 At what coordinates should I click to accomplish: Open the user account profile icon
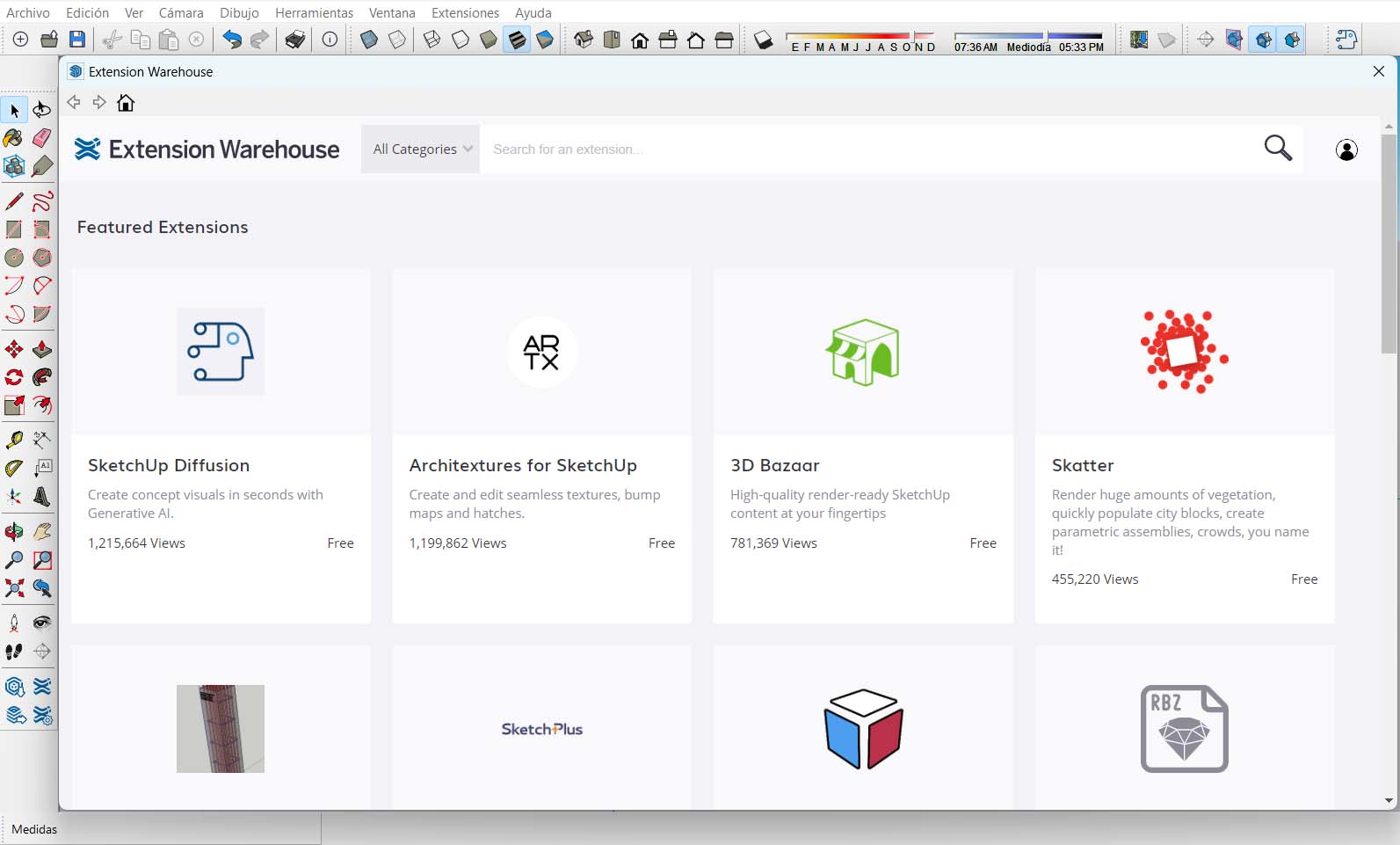1346,150
